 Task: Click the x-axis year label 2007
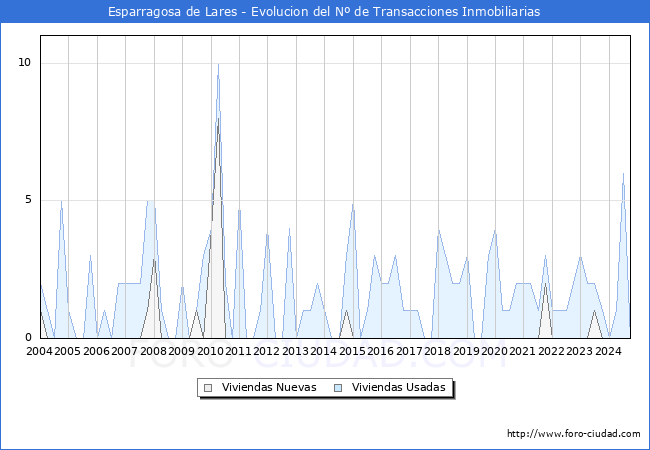pos(124,351)
